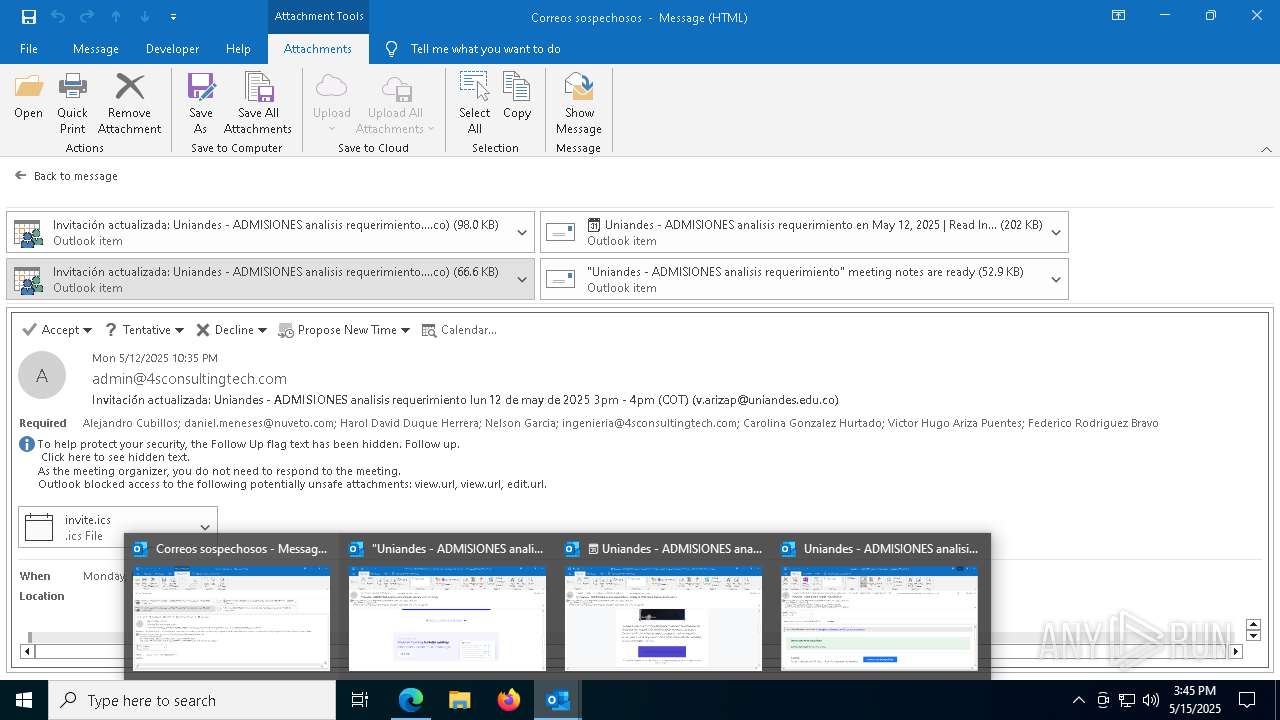Click Propose New Time button
This screenshot has width=1280, height=720.
tap(337, 330)
